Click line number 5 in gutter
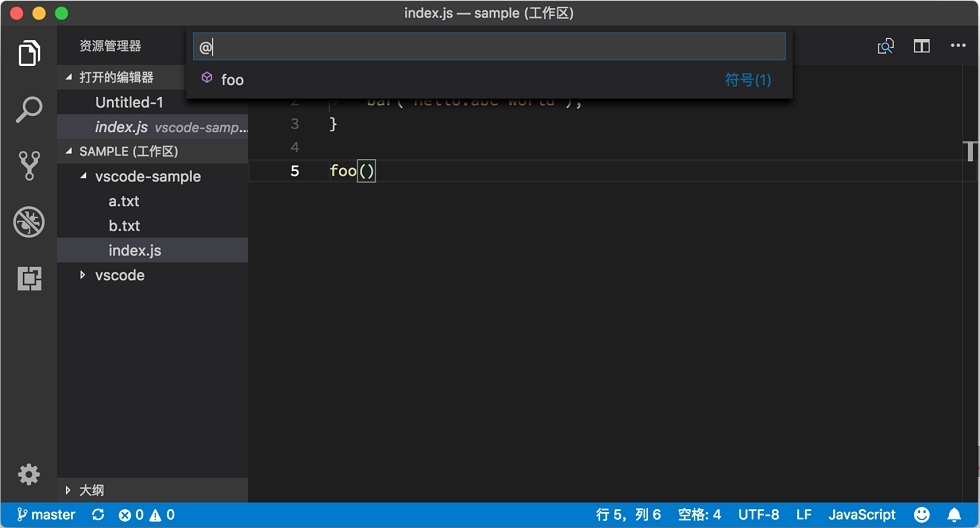The image size is (980, 528). (x=294, y=171)
